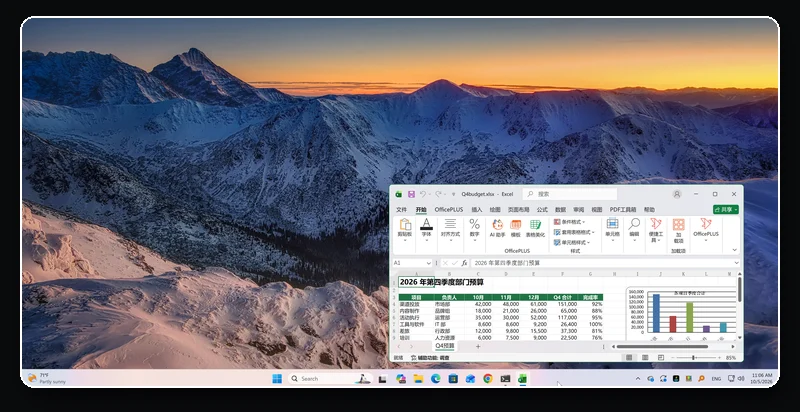Image resolution: width=800 pixels, height=412 pixels.
Task: Open the 编辑 editing group with magnifier
Action: click(x=634, y=229)
